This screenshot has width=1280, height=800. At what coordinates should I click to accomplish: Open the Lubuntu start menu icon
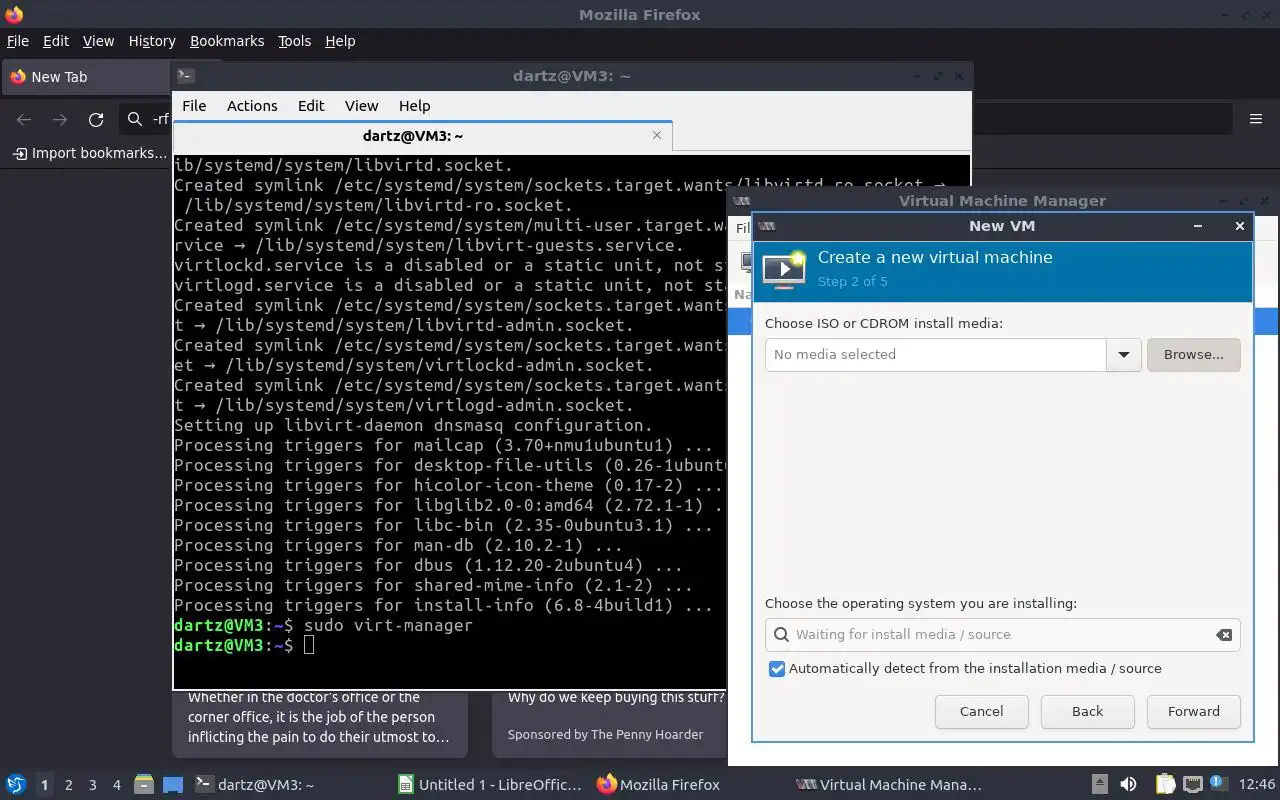pos(16,785)
